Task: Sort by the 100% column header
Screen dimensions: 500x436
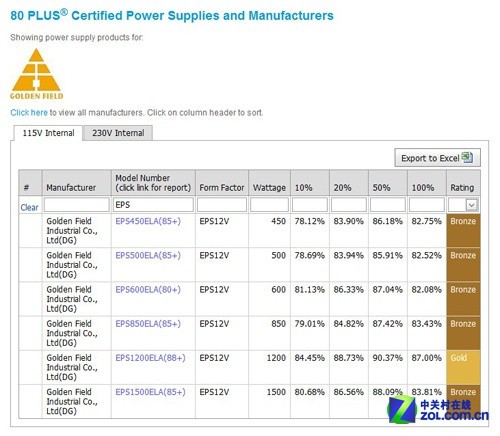Action: (x=427, y=183)
